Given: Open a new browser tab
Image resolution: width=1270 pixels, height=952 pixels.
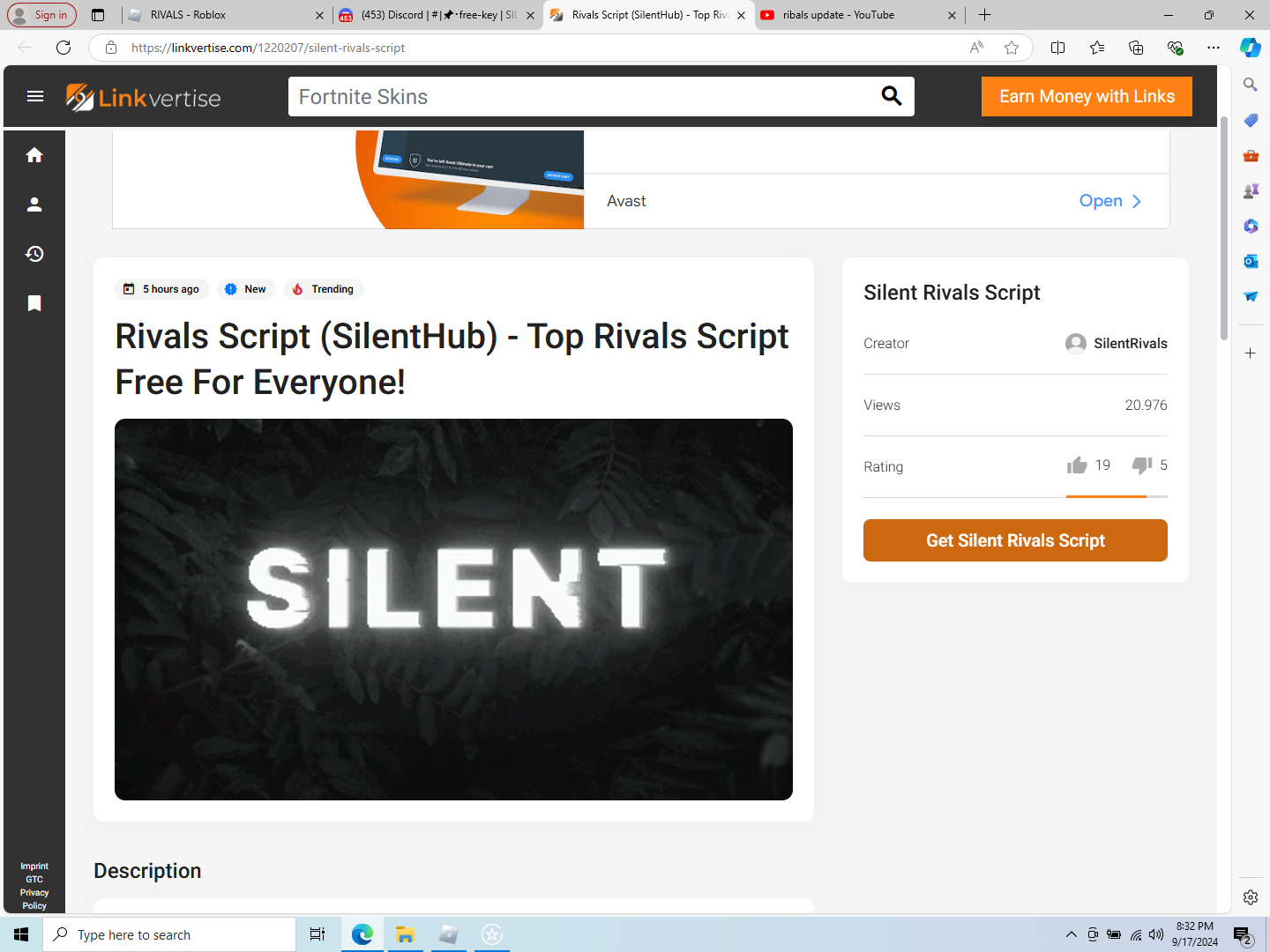Looking at the screenshot, I should click(x=985, y=15).
